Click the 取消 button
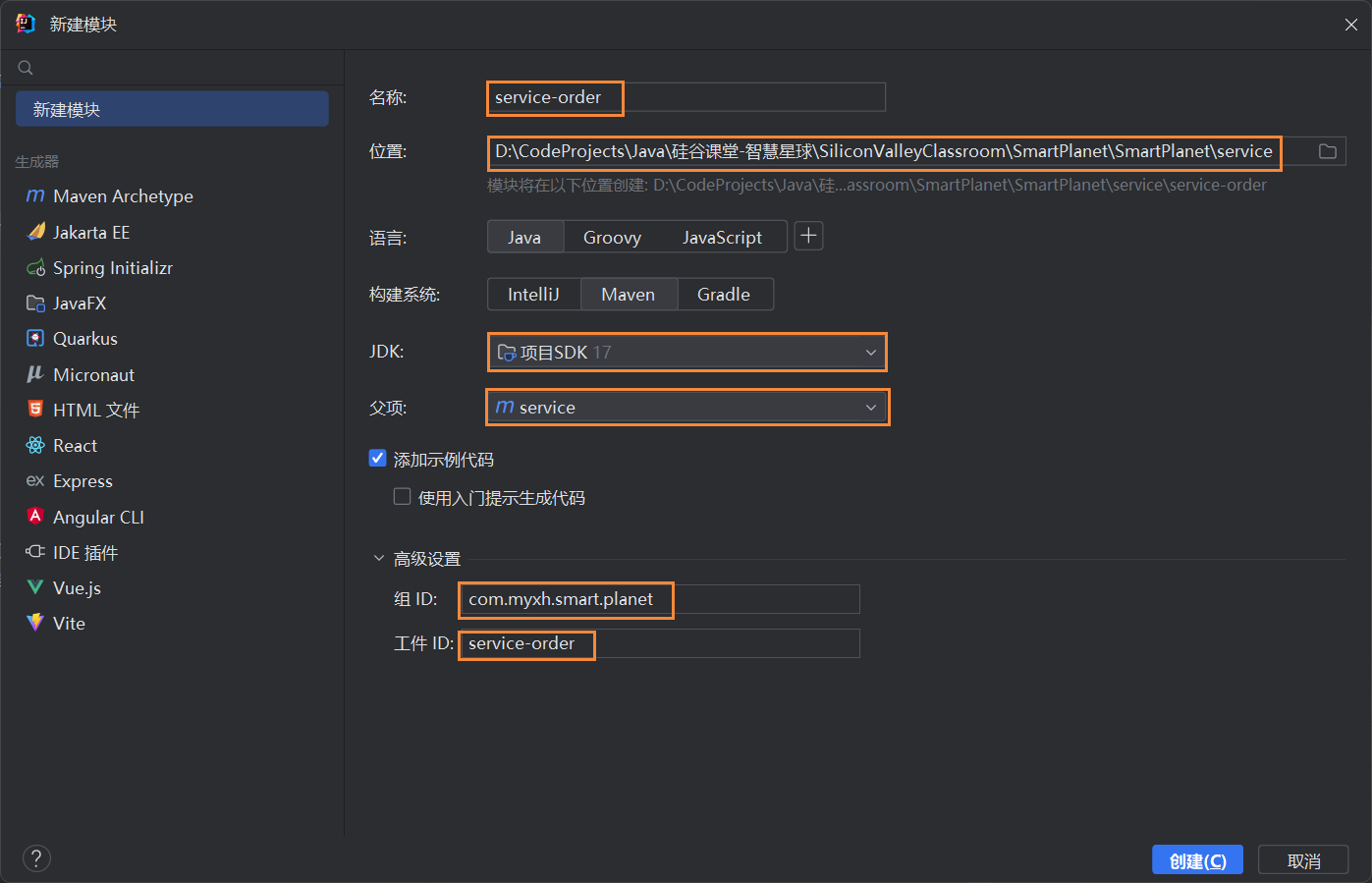The width and height of the screenshot is (1372, 883). click(1303, 860)
